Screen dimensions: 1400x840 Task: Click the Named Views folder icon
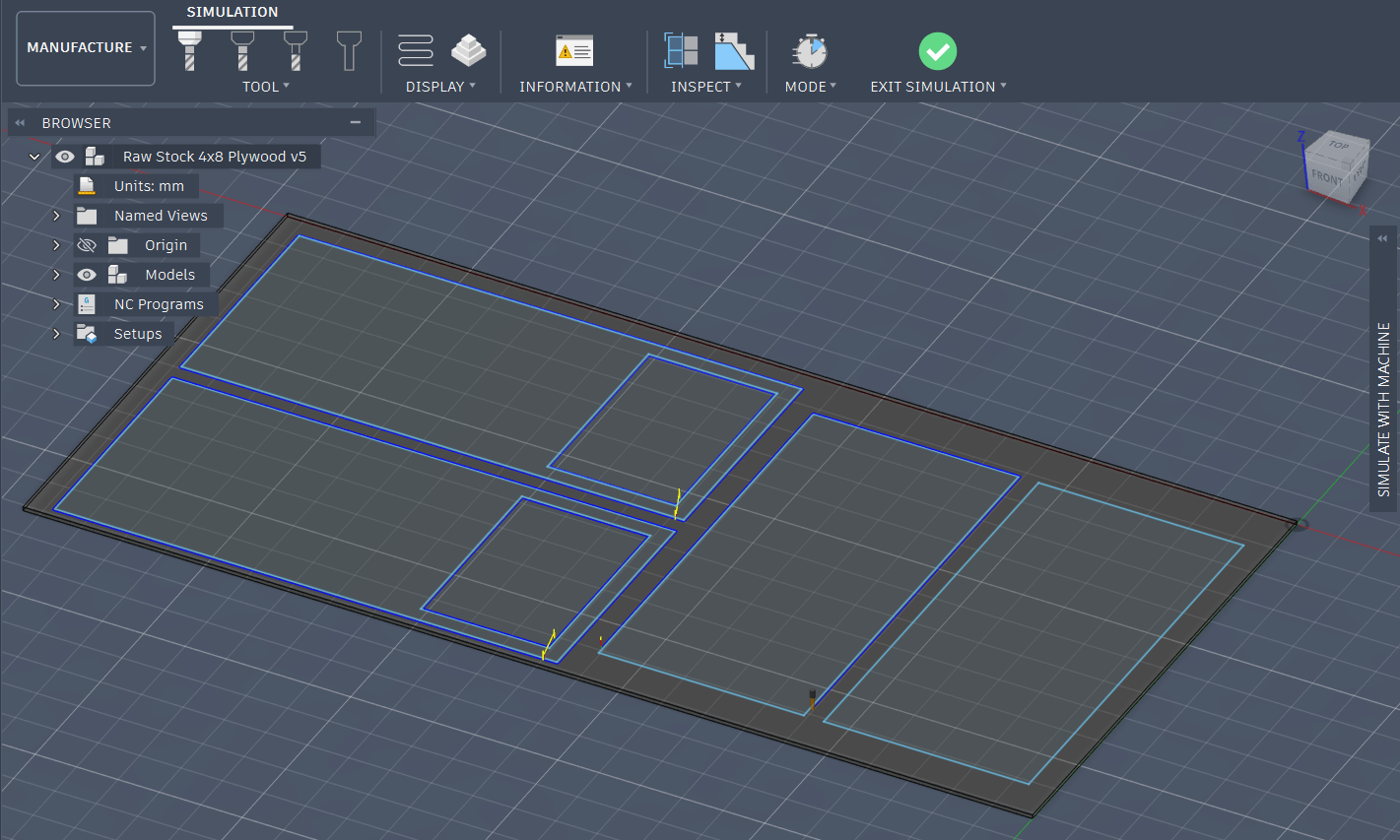[87, 216]
